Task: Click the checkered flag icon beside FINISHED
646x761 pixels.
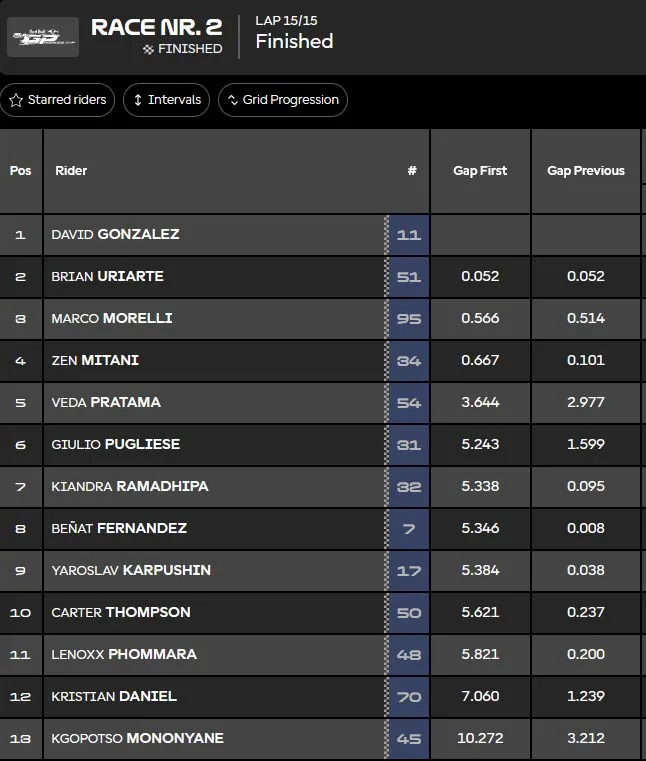Action: [149, 49]
